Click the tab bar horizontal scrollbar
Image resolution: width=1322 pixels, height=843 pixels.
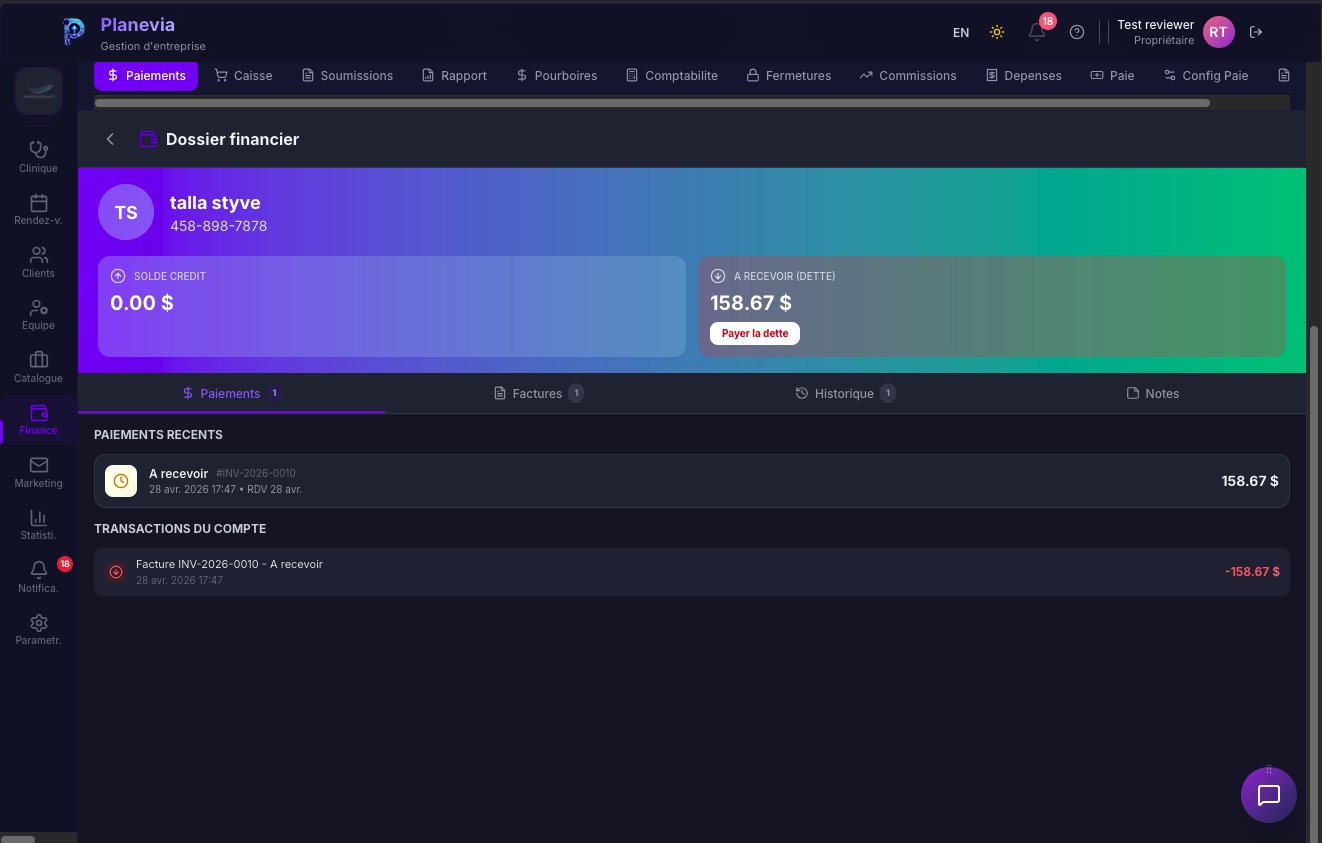[x=652, y=102]
